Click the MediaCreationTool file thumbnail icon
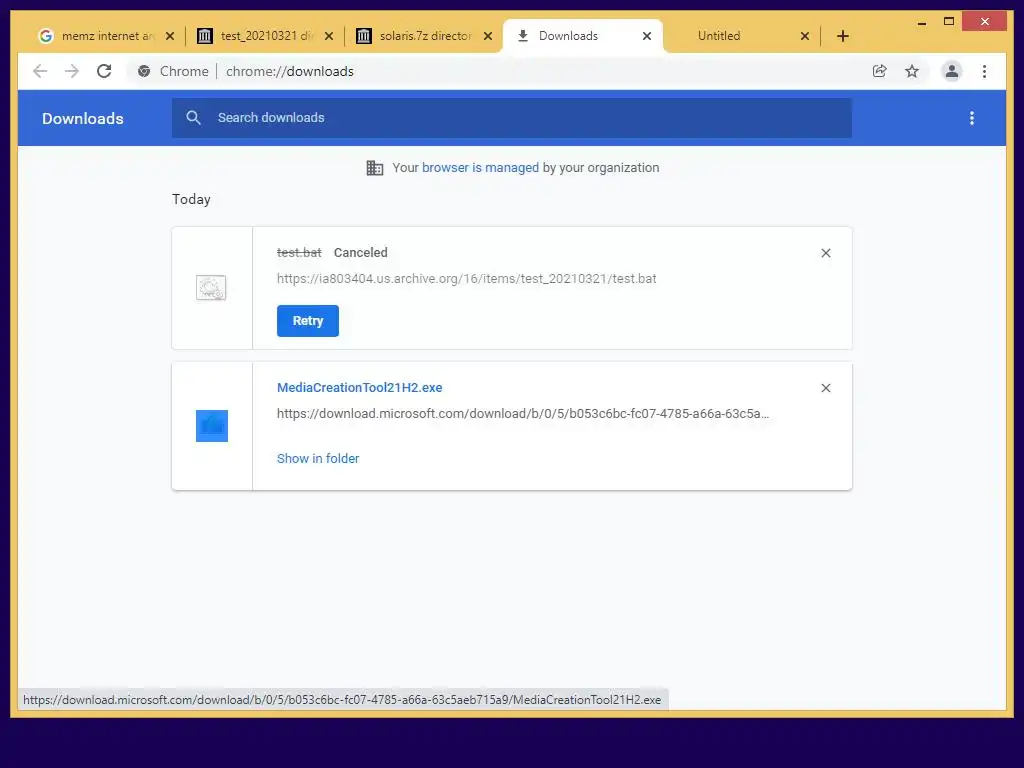 coord(212,426)
